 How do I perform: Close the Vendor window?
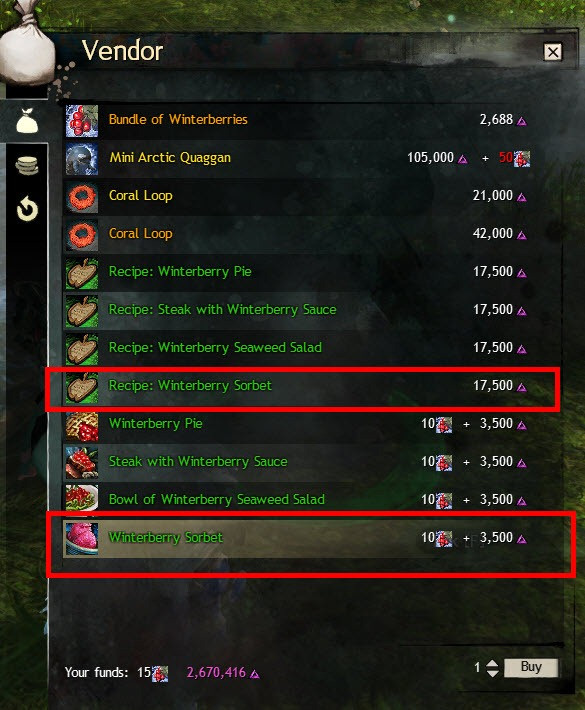point(553,52)
